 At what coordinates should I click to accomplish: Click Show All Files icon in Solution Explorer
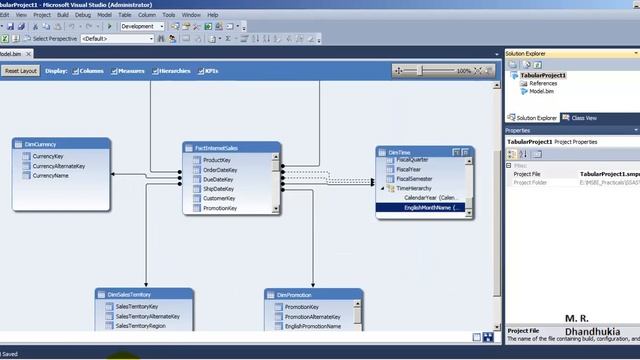point(526,65)
